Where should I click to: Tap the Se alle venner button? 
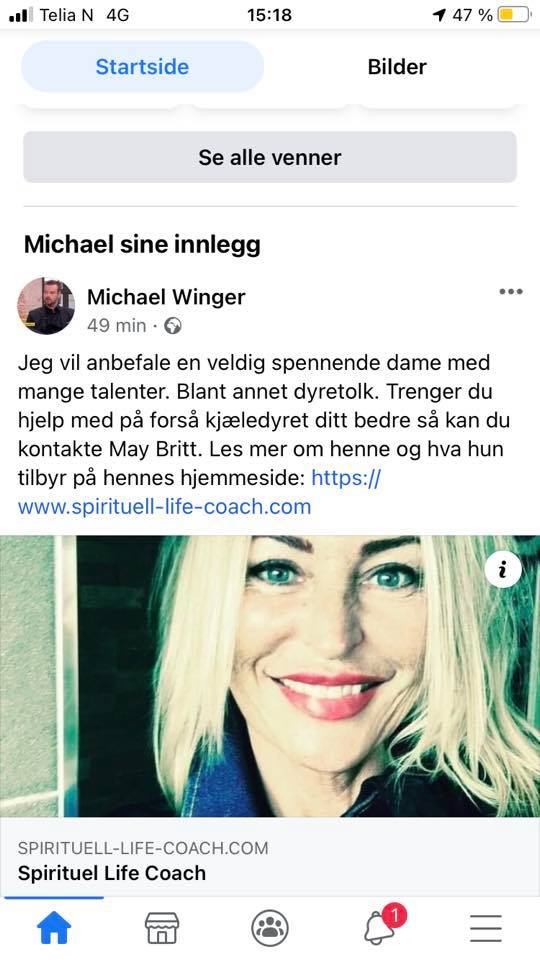pos(270,157)
